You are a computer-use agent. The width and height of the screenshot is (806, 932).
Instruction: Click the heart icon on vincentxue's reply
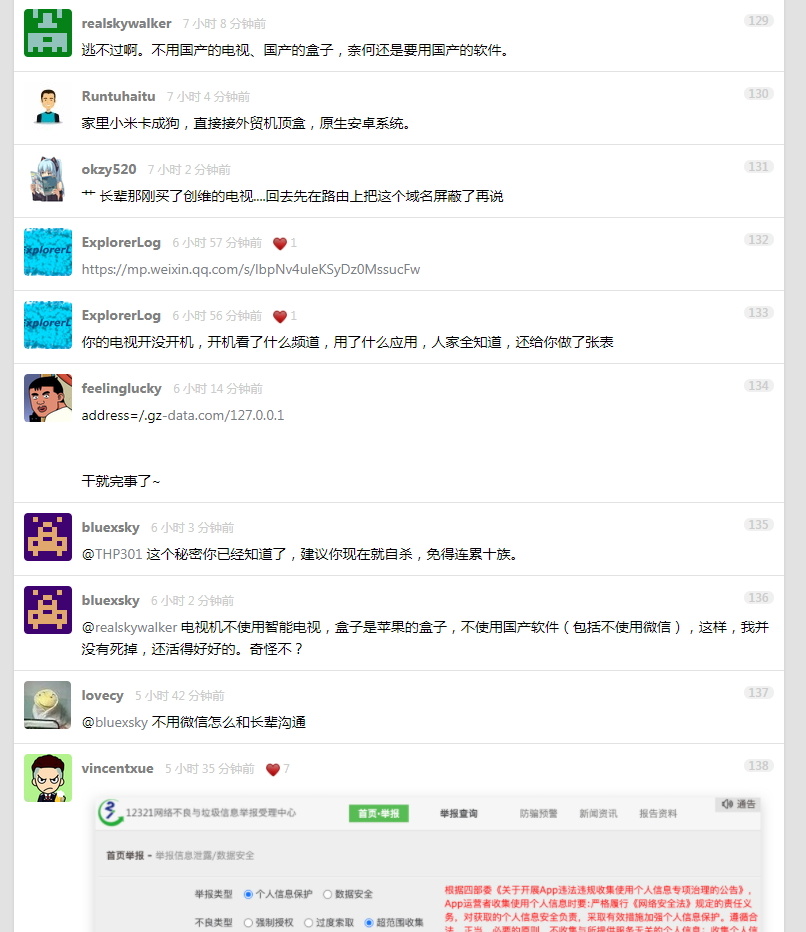point(272,769)
